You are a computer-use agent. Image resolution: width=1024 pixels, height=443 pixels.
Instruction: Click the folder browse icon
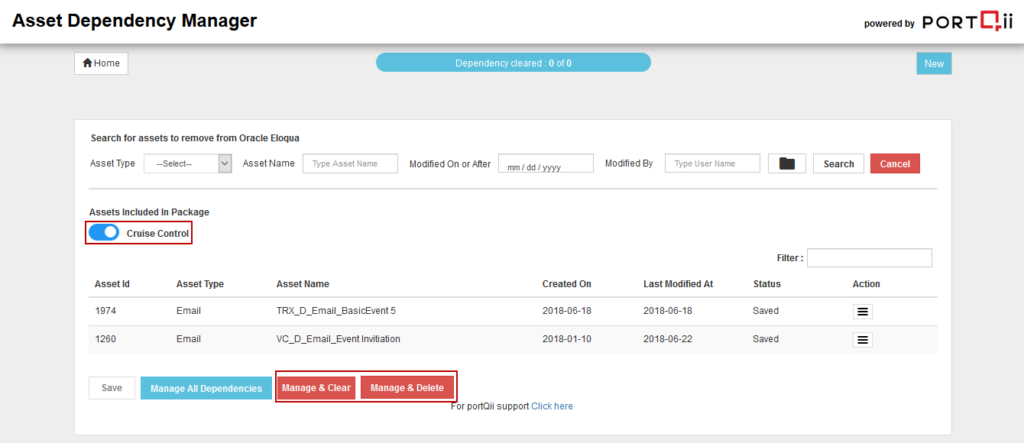click(x=787, y=164)
